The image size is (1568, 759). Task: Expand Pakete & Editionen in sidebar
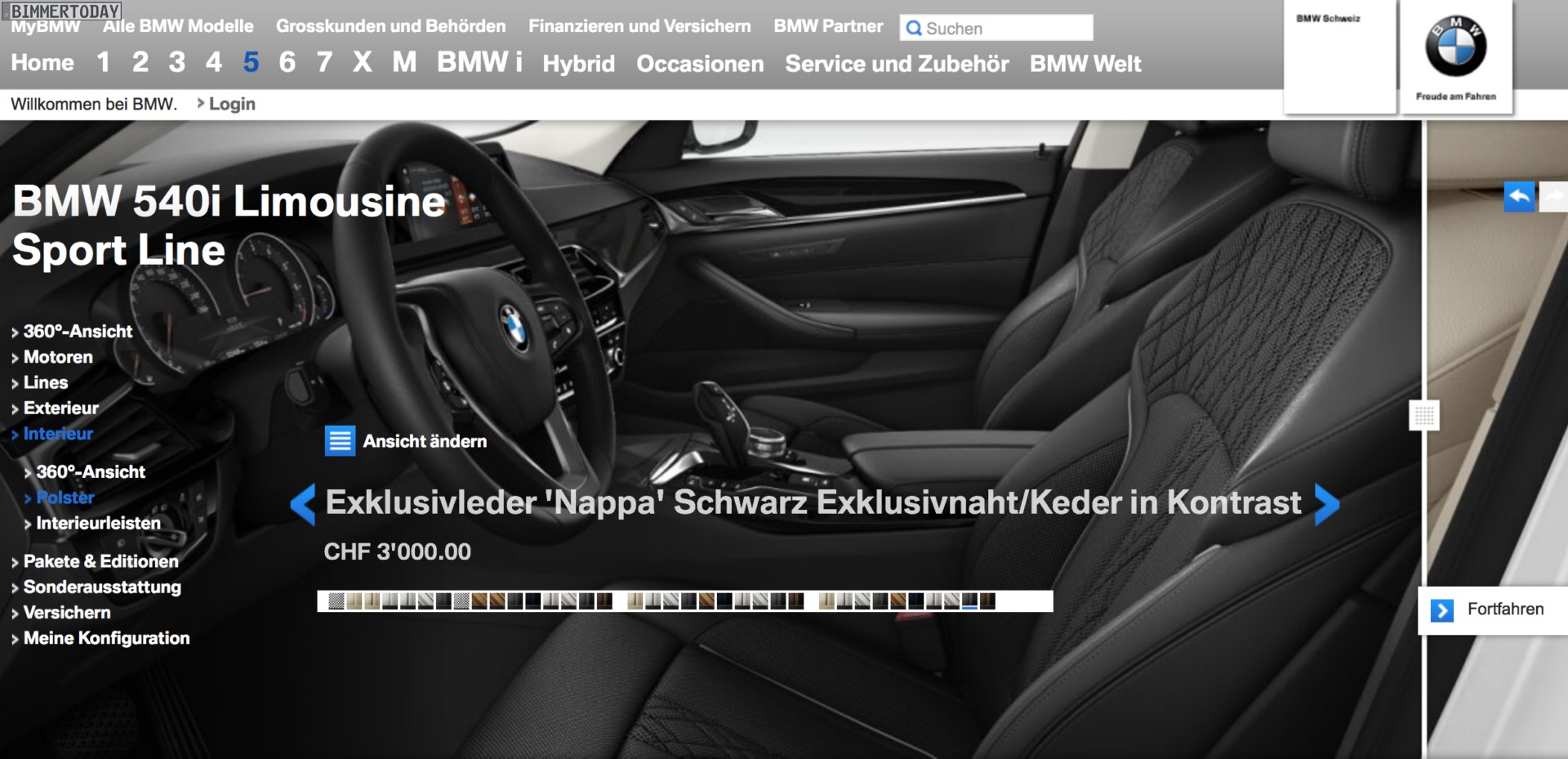[100, 561]
